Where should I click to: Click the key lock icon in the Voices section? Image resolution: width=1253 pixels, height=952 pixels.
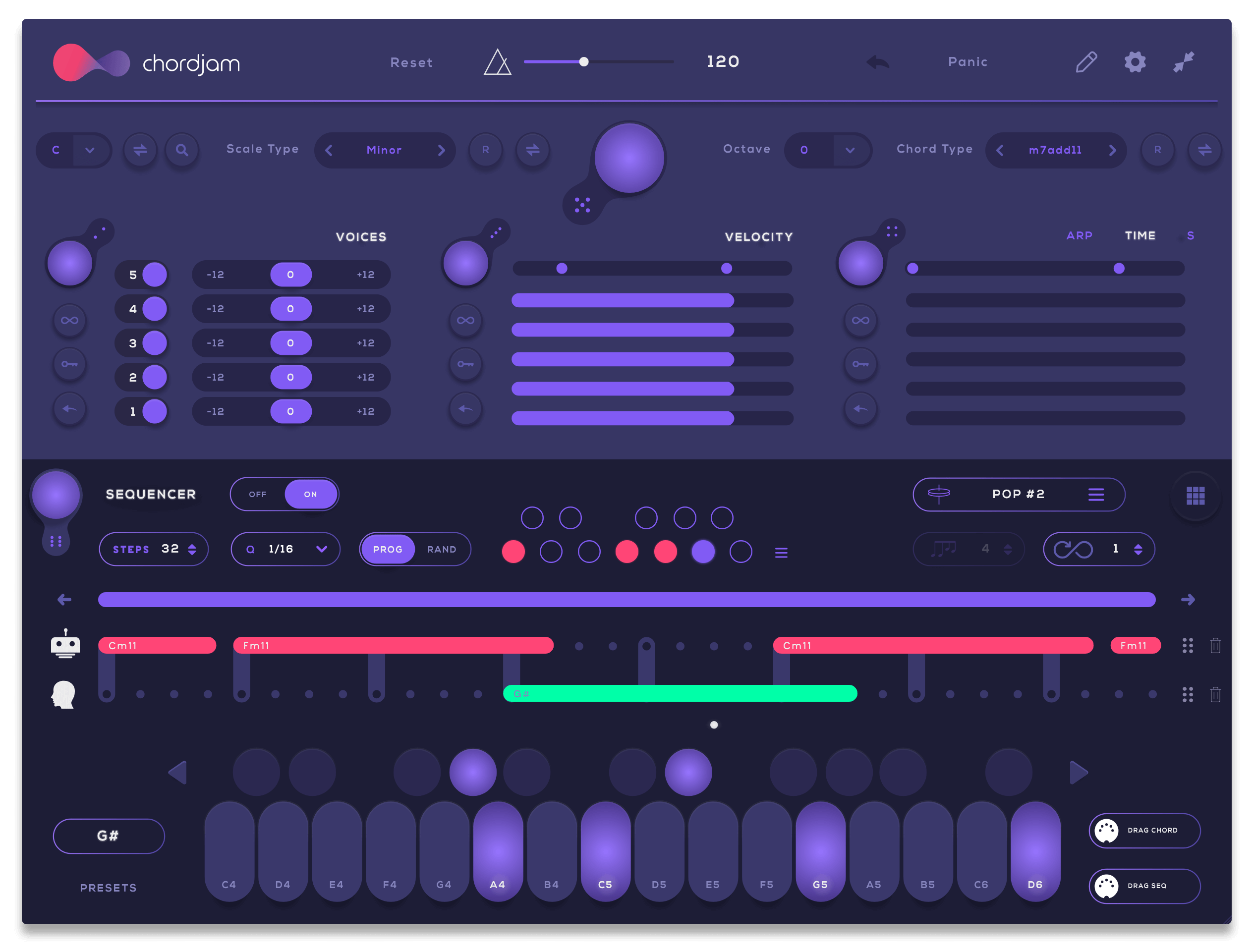(70, 364)
